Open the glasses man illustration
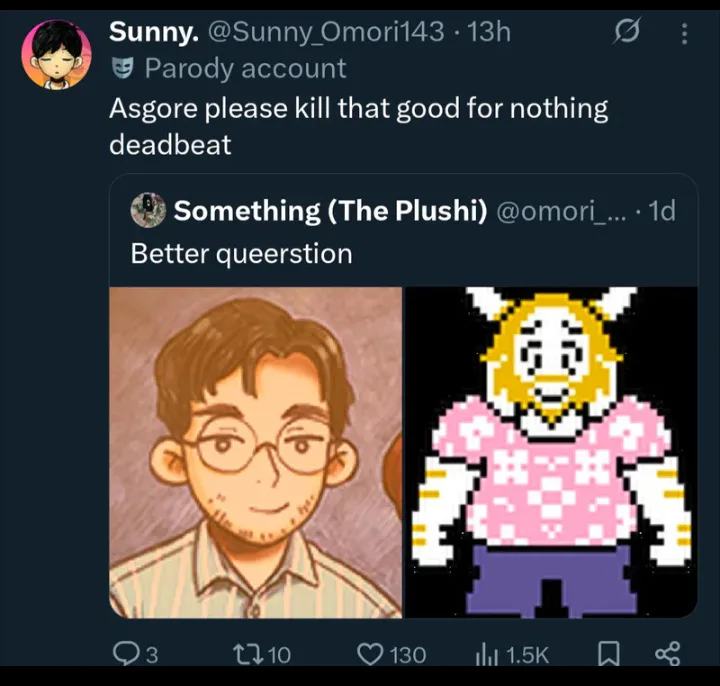Viewport: 720px width, 686px height. [x=255, y=452]
